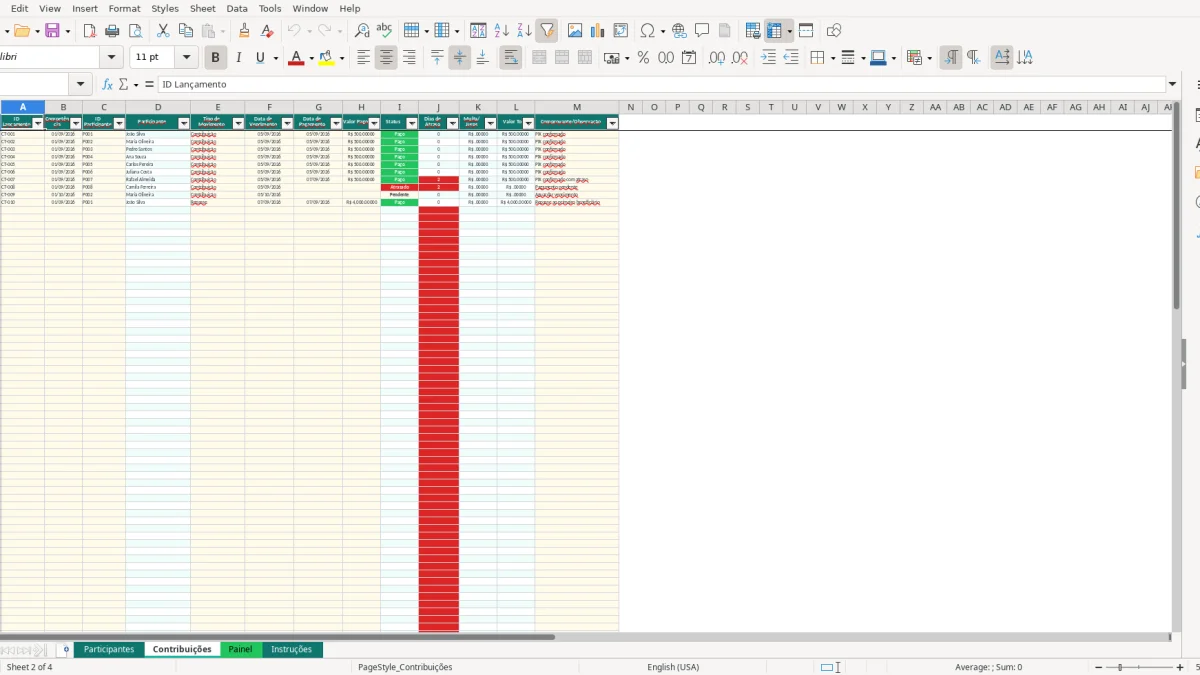
Task: Save the document with the Save icon
Action: 52,31
